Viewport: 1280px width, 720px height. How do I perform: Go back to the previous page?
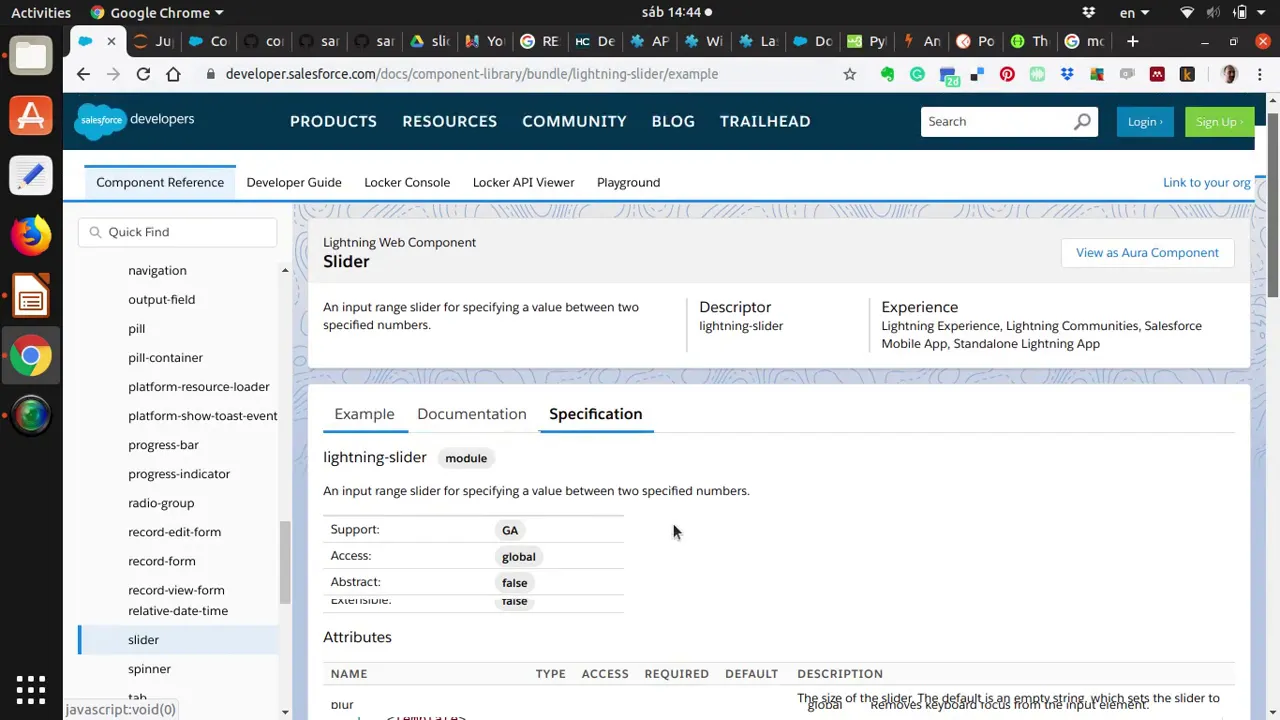pos(83,74)
